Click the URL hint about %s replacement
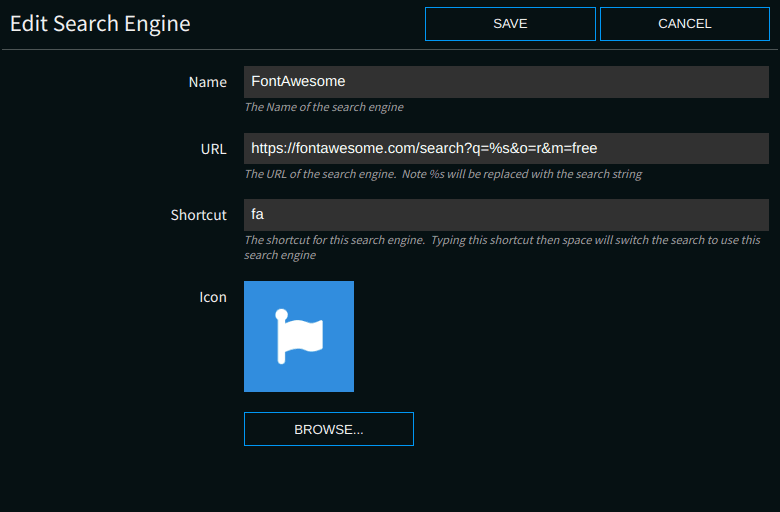This screenshot has width=780, height=512. [x=442, y=174]
